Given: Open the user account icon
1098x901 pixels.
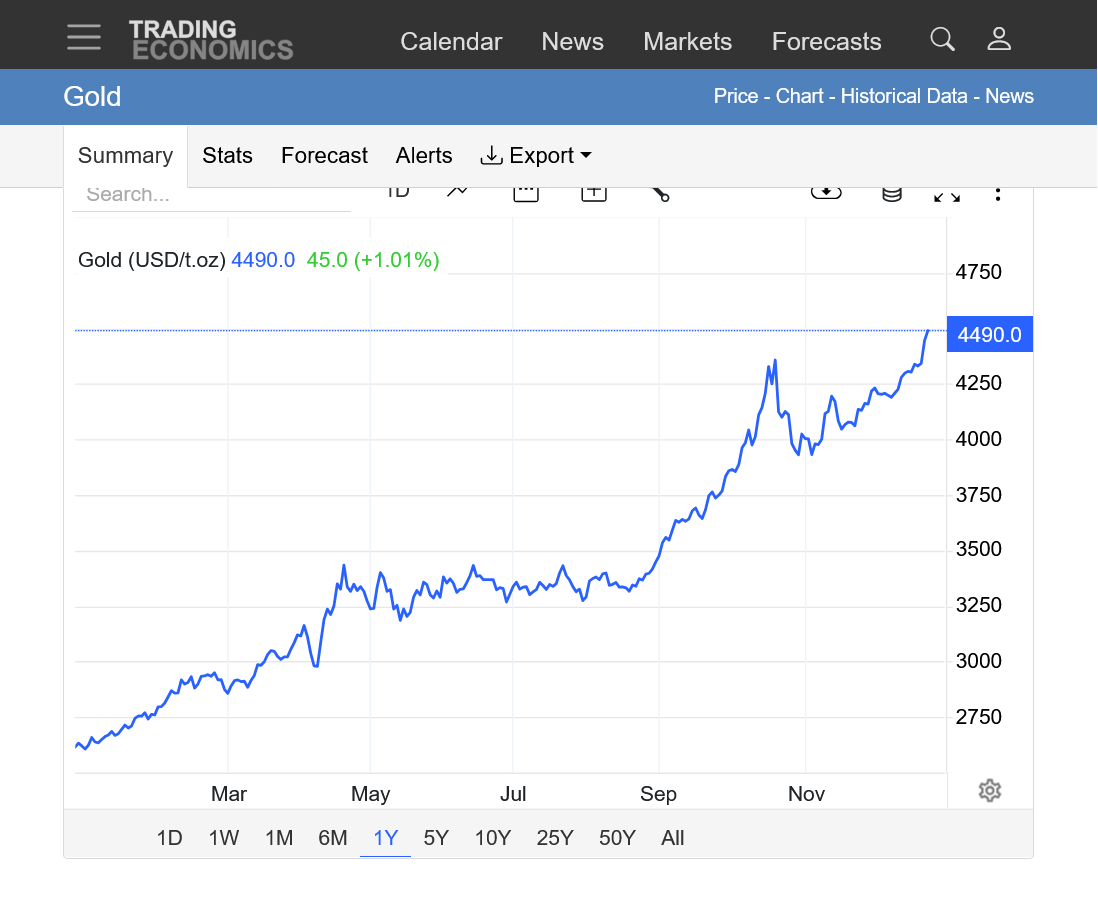Looking at the screenshot, I should tap(999, 39).
